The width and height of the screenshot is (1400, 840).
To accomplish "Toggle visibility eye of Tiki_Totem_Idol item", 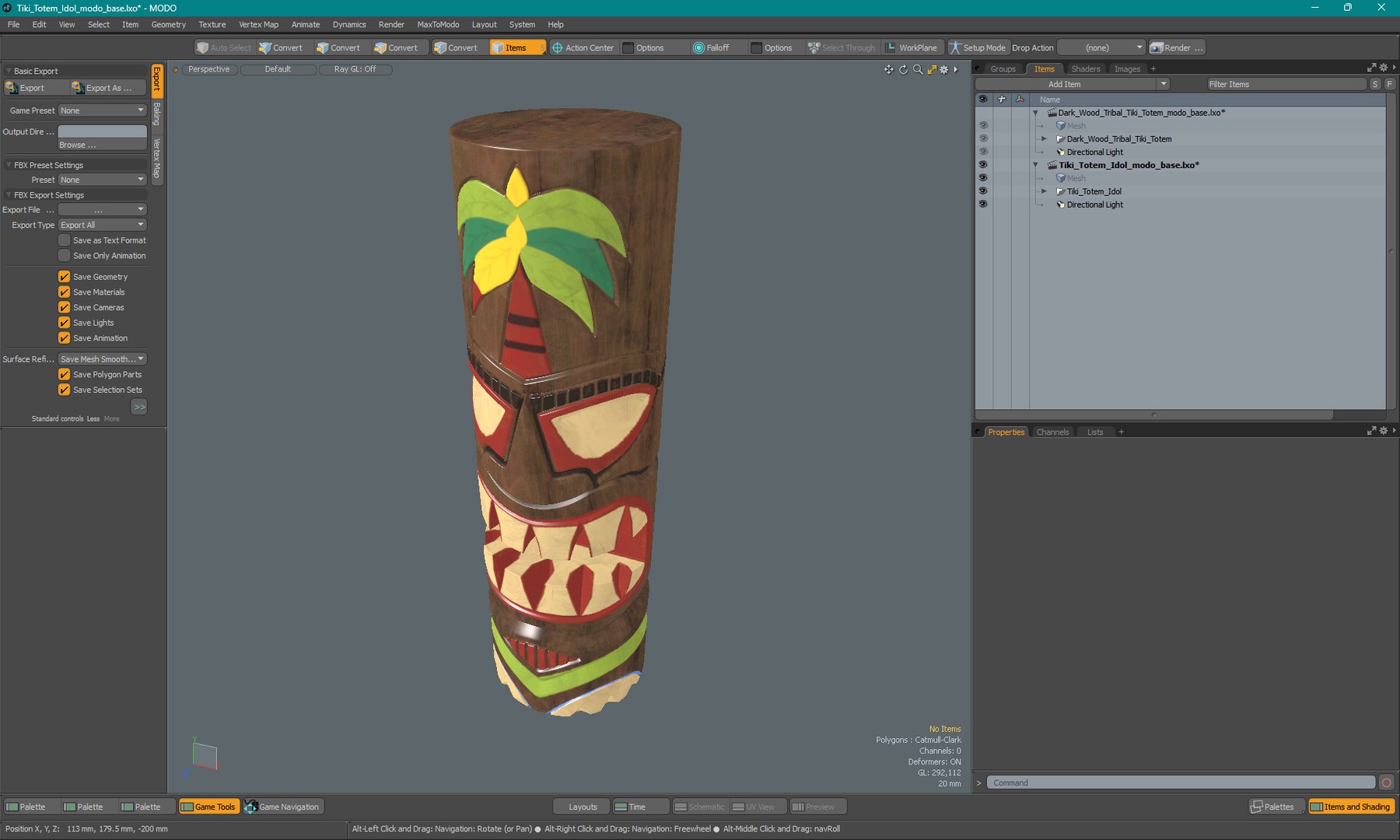I will (983, 191).
